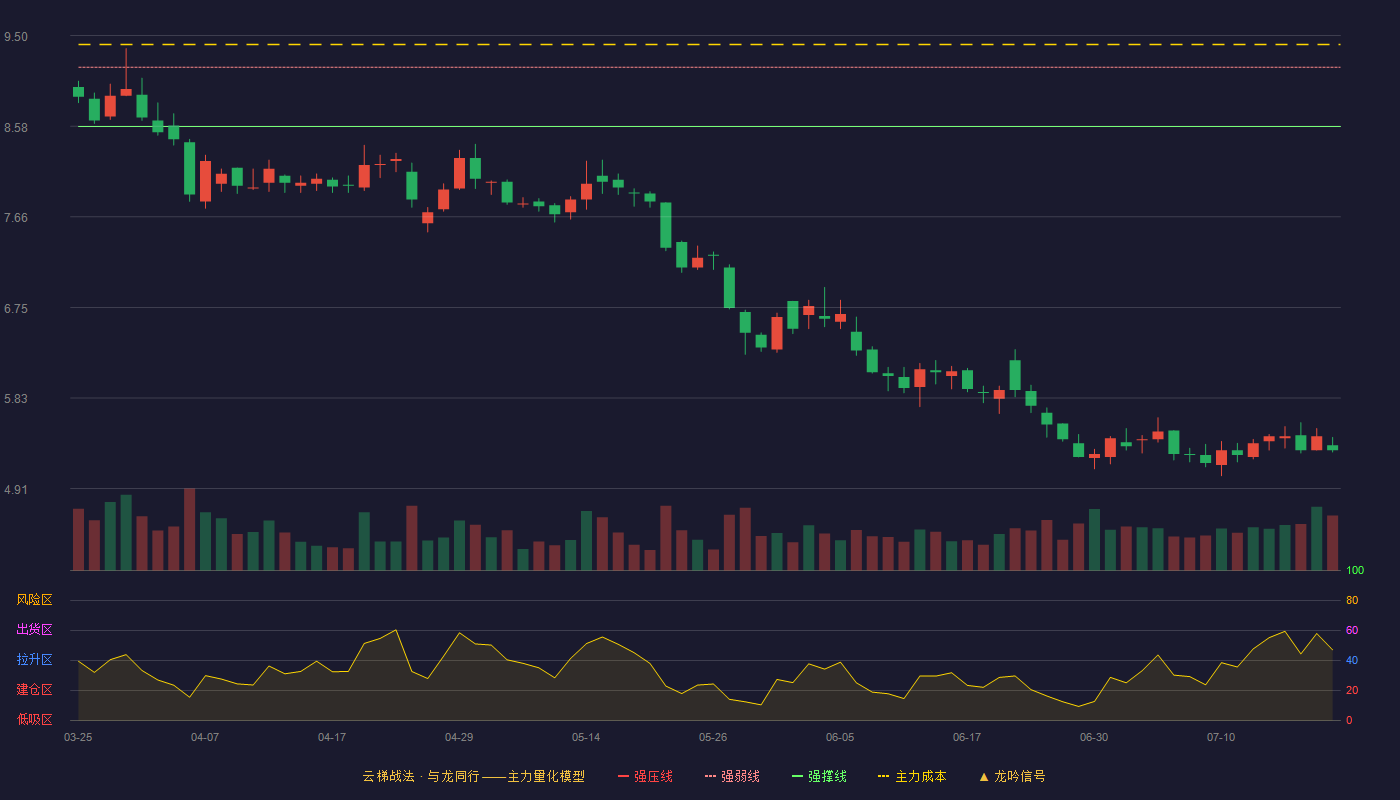Viewport: 1400px width, 800px height.
Task: Click the green 强撑线 legend line marker
Action: click(797, 776)
